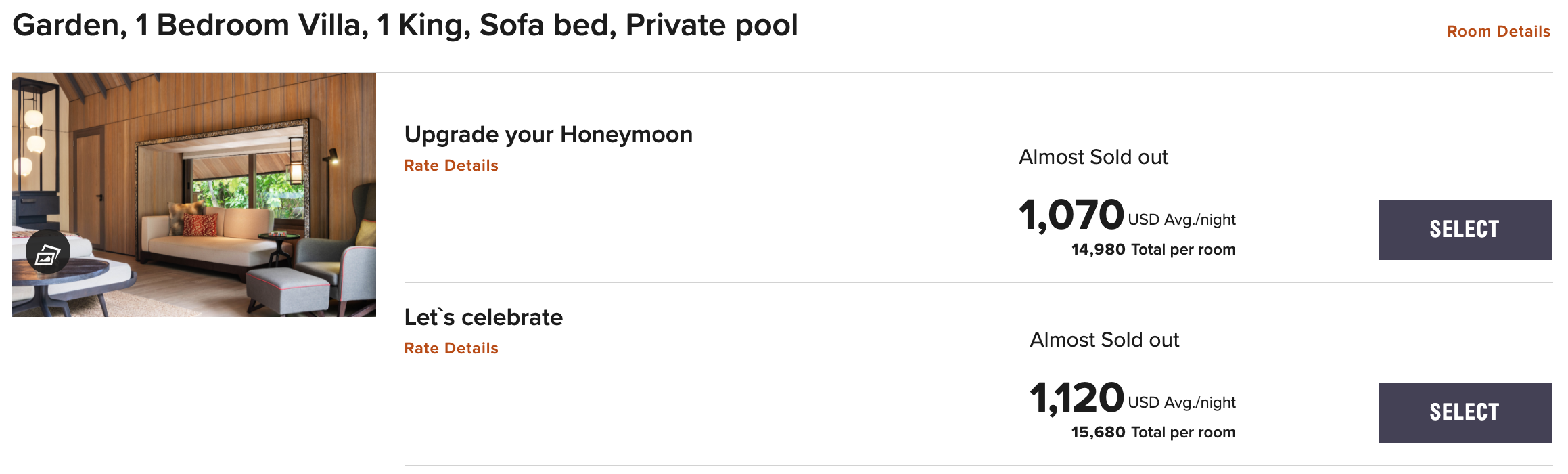This screenshot has height=474, width=1568.
Task: Click the Room Details link
Action: tap(1498, 32)
